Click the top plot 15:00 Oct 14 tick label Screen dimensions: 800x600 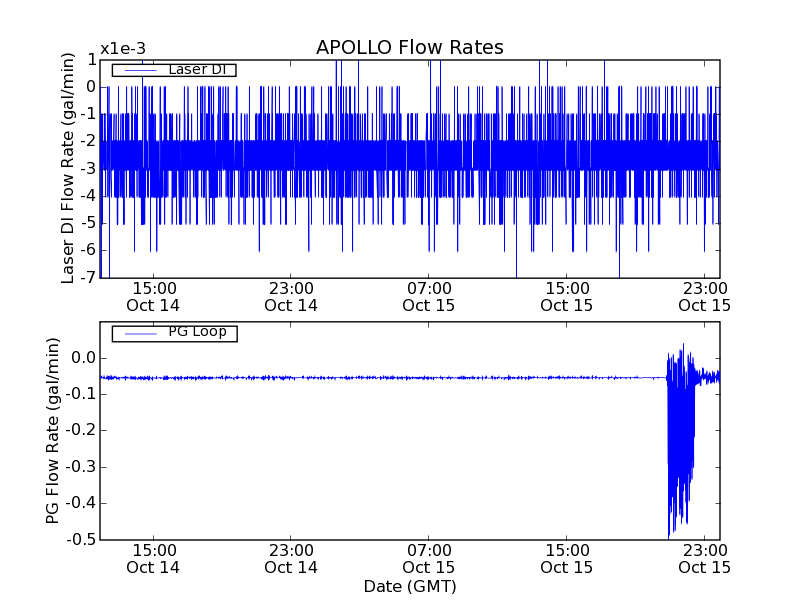pyautogui.click(x=153, y=297)
